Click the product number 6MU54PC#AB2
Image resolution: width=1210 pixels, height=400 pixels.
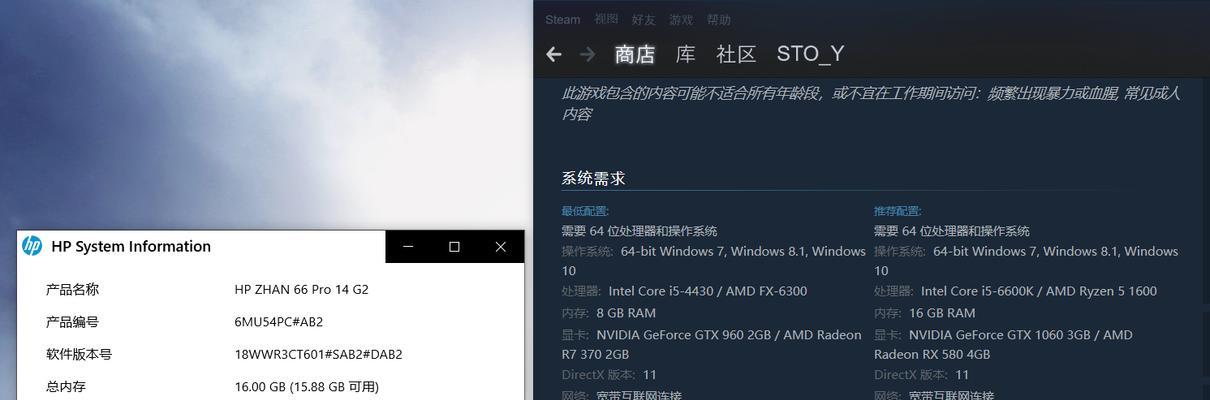(x=278, y=322)
